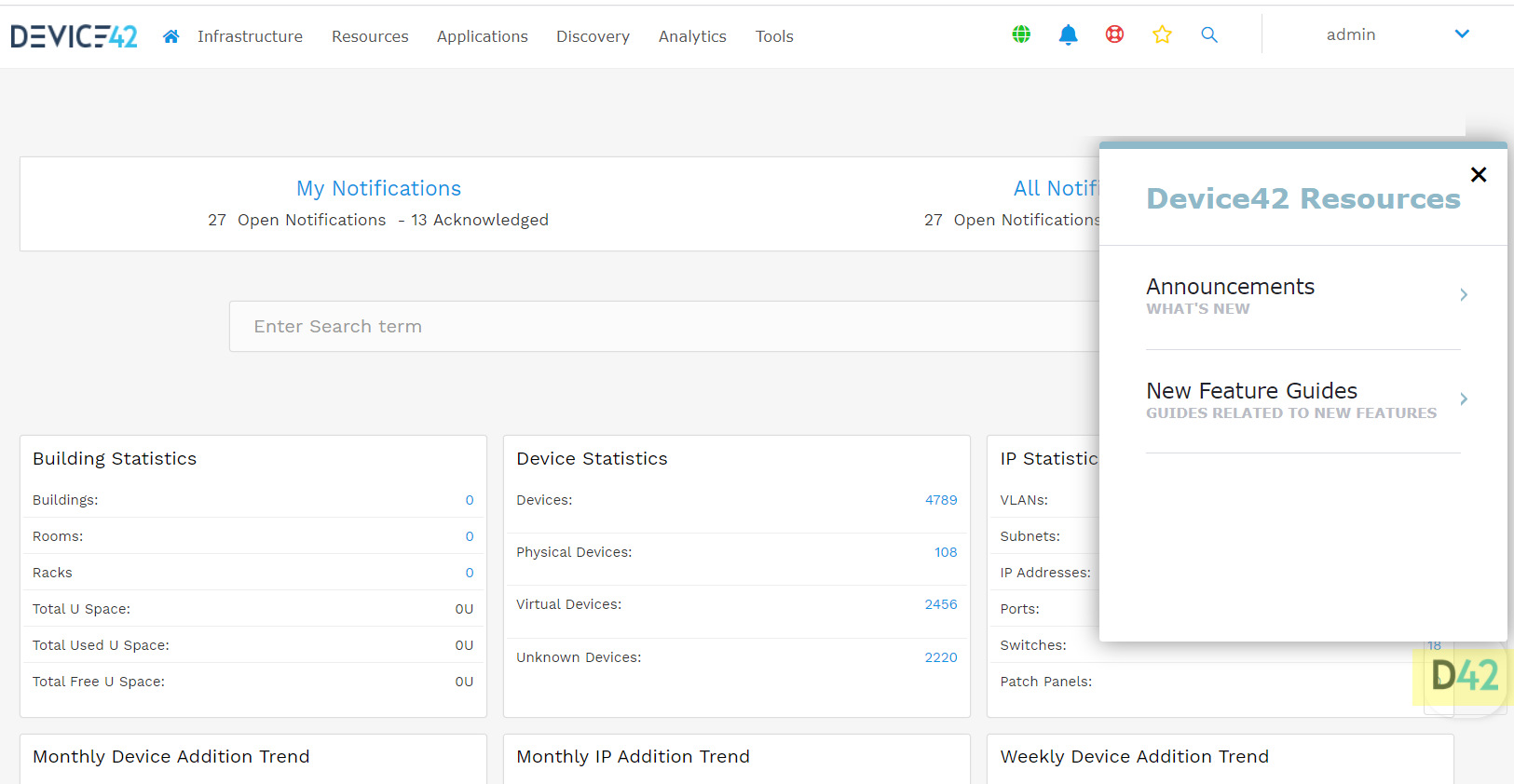Click the Ports label
This screenshot has width=1514, height=784.
click(x=1020, y=609)
